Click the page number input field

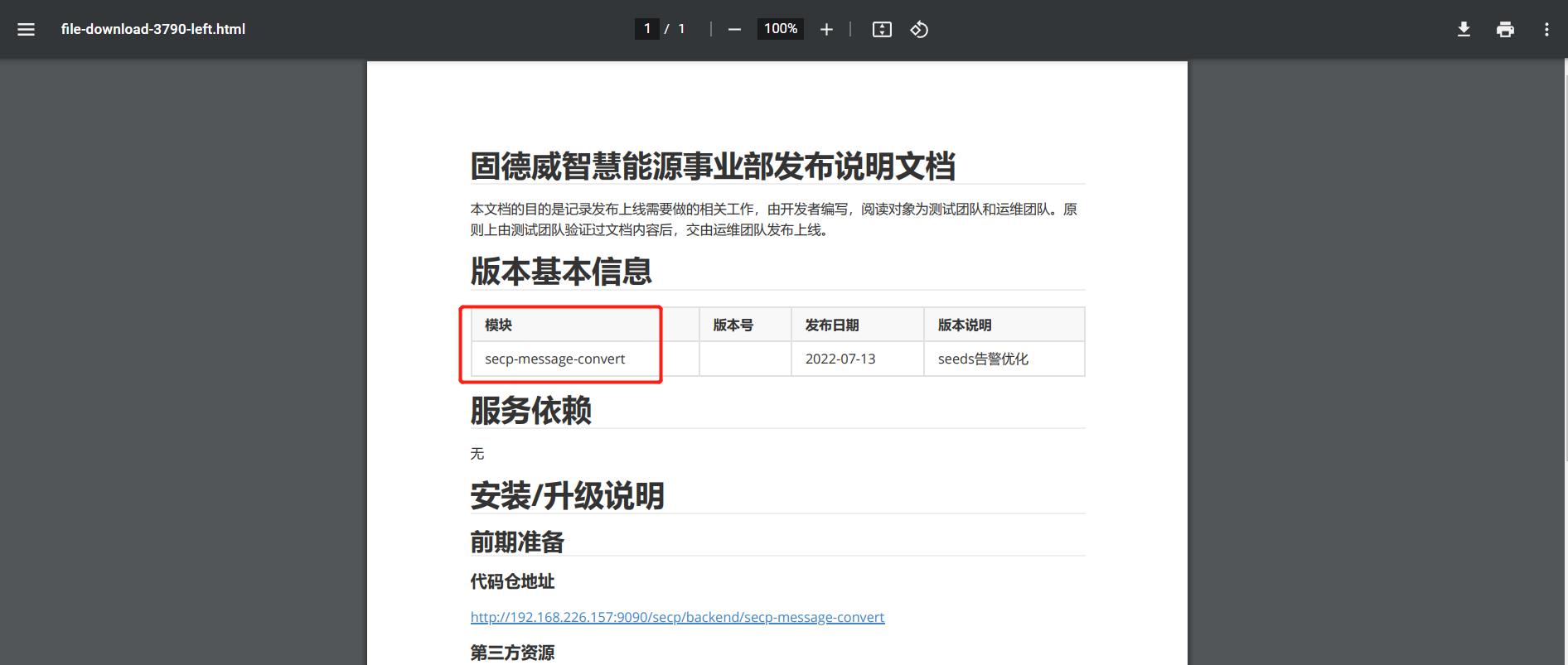pyautogui.click(x=647, y=29)
